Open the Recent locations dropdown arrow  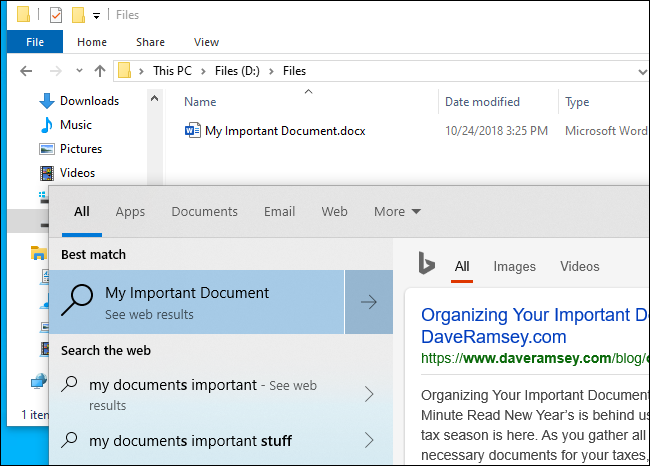tap(77, 72)
